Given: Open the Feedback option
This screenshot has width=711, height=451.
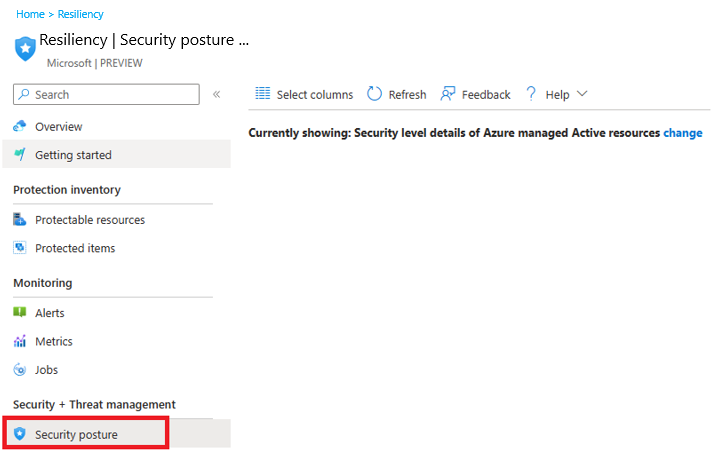Looking at the screenshot, I should point(475,94).
